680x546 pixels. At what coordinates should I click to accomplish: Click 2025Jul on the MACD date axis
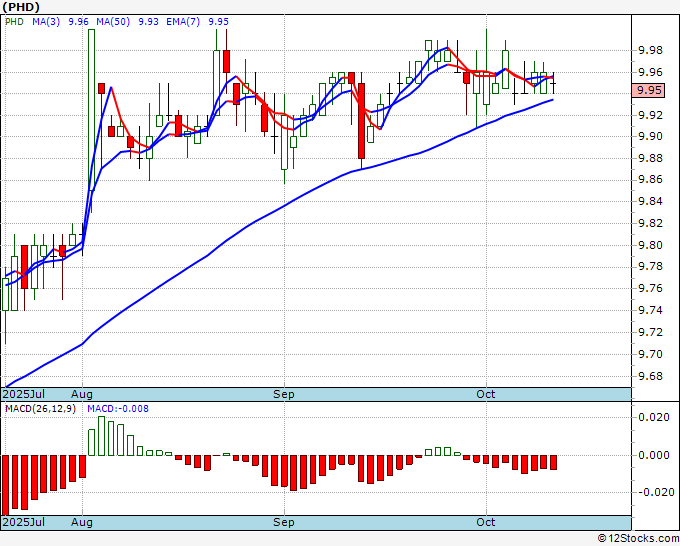[23, 522]
